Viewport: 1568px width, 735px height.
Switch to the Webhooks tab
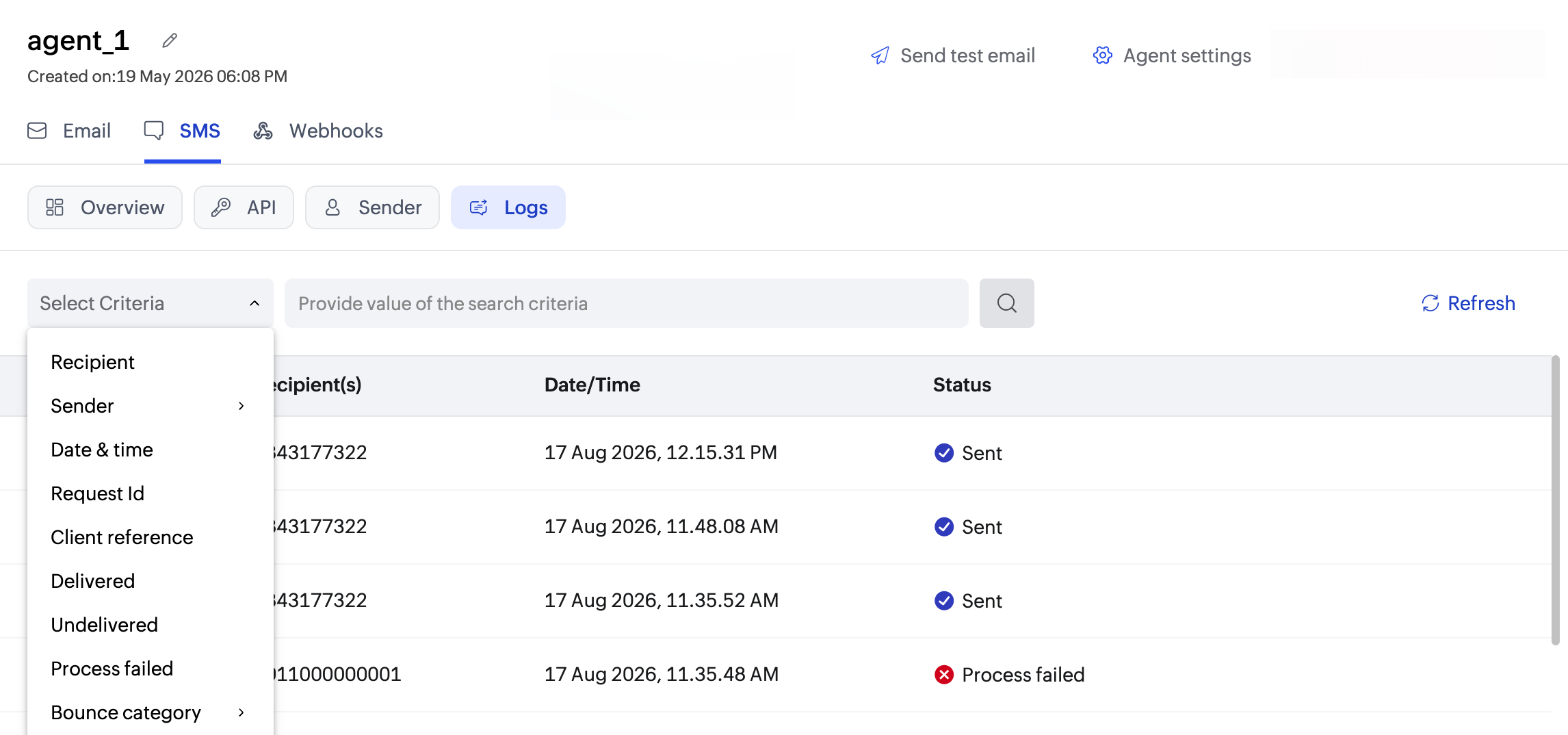tap(318, 131)
